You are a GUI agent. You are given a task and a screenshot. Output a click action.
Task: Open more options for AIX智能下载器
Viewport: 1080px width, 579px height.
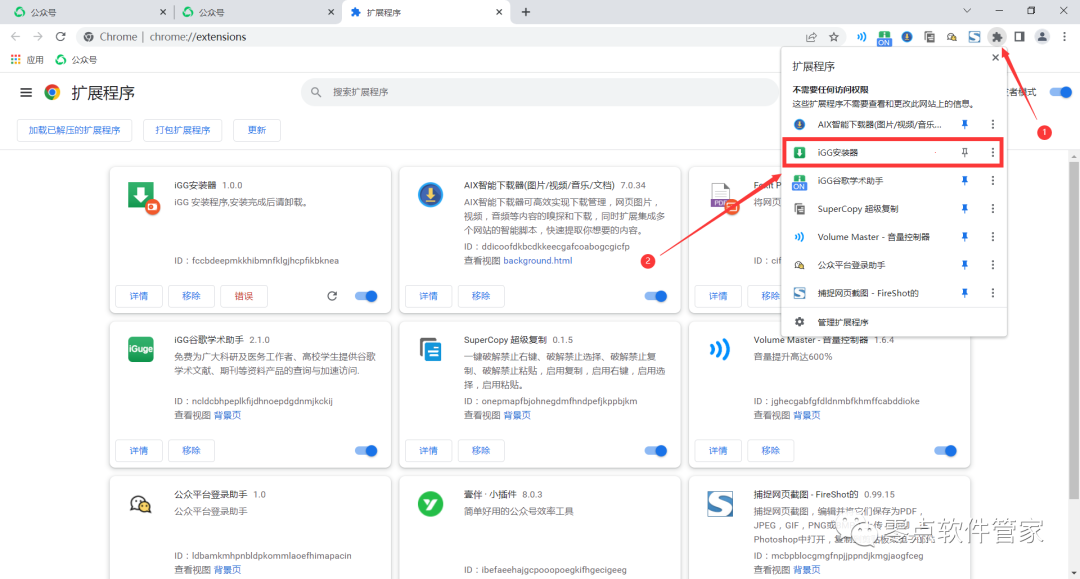pyautogui.click(x=993, y=125)
